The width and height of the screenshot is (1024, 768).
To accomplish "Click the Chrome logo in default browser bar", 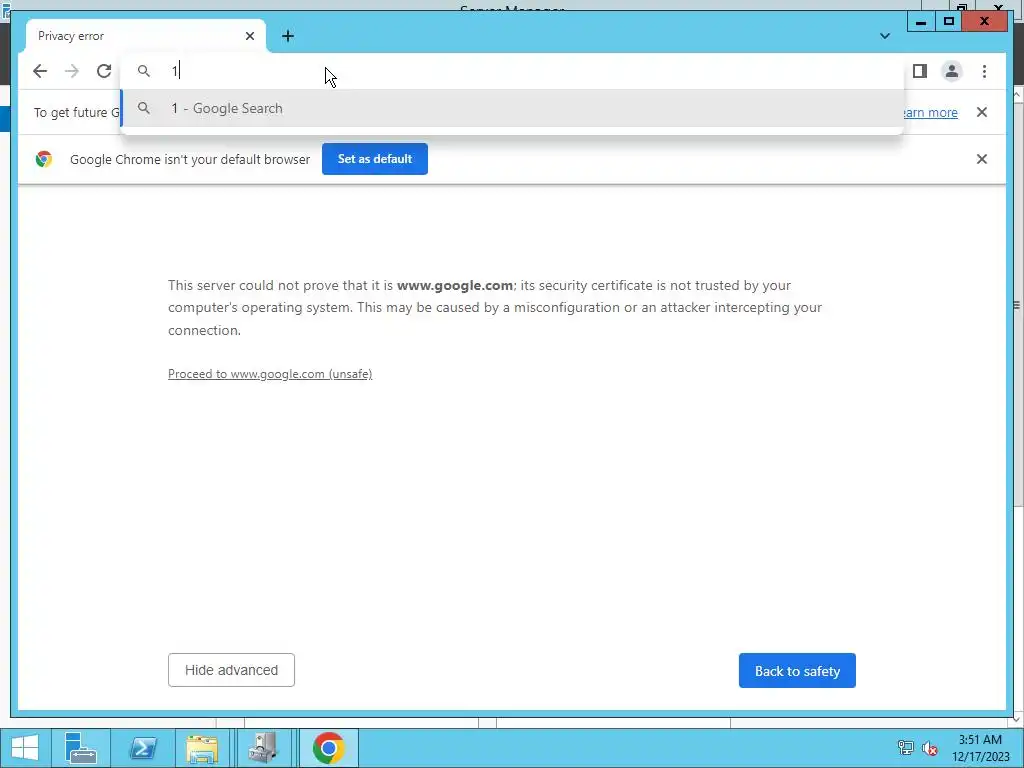I will click(44, 159).
